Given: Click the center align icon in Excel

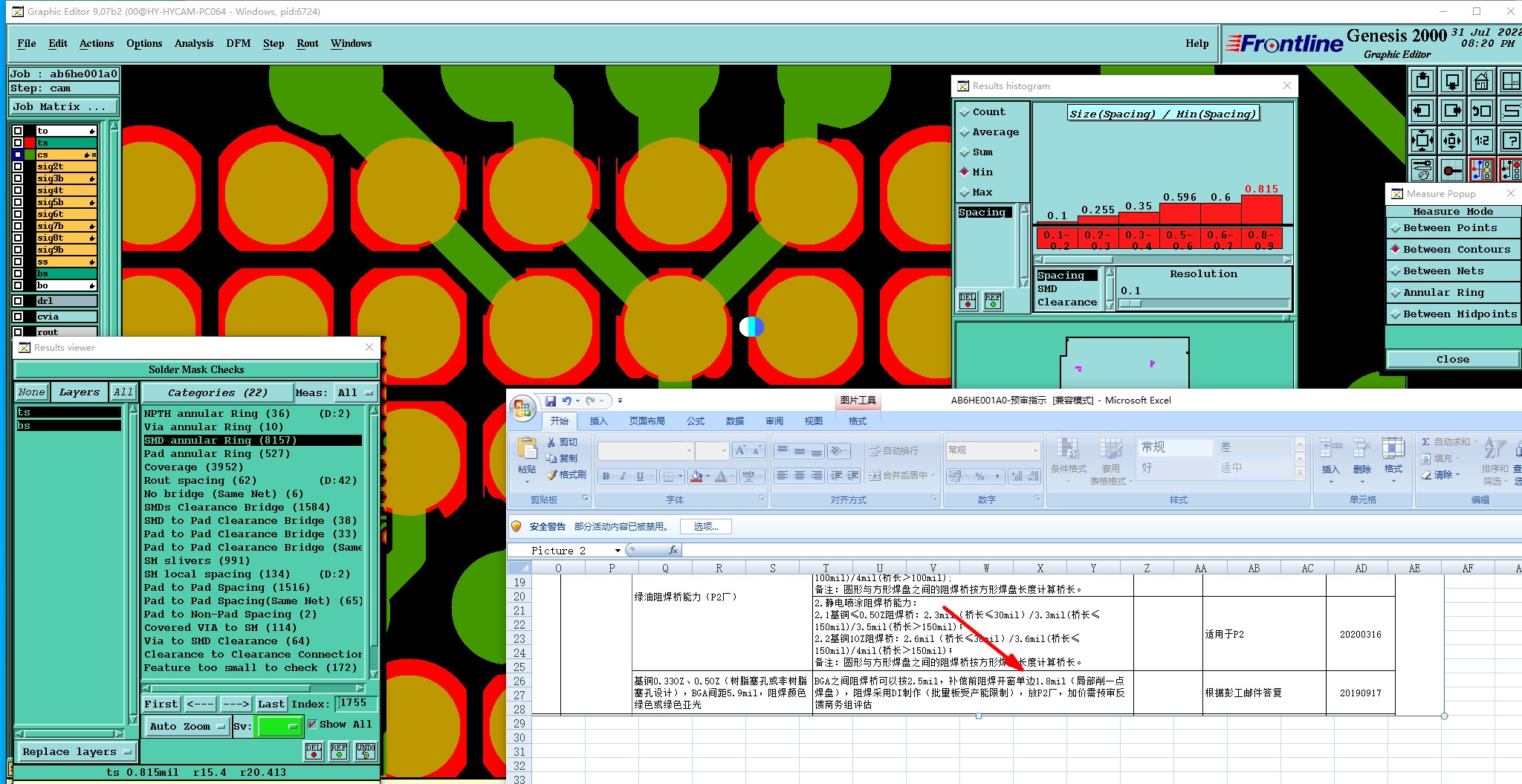Looking at the screenshot, I should pyautogui.click(x=800, y=476).
